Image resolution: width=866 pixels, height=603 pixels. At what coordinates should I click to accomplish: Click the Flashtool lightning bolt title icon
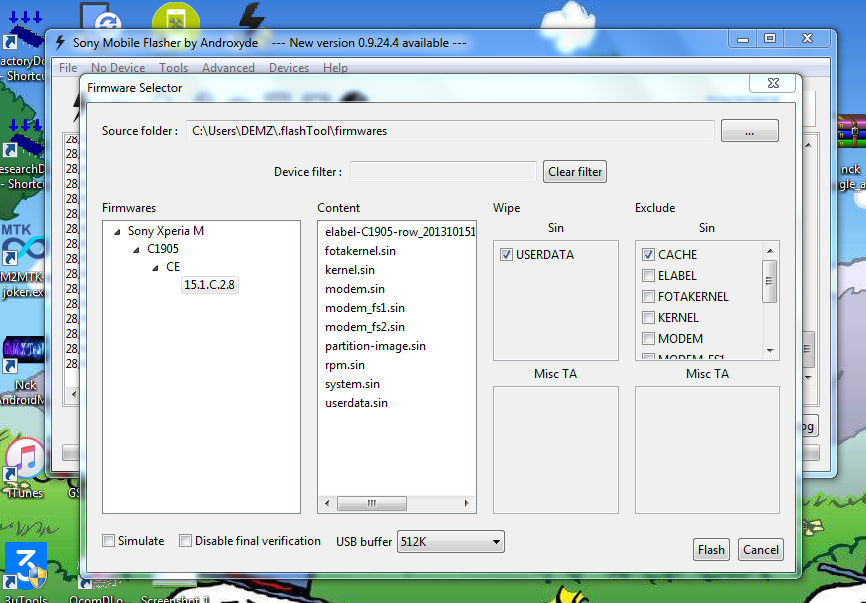61,43
